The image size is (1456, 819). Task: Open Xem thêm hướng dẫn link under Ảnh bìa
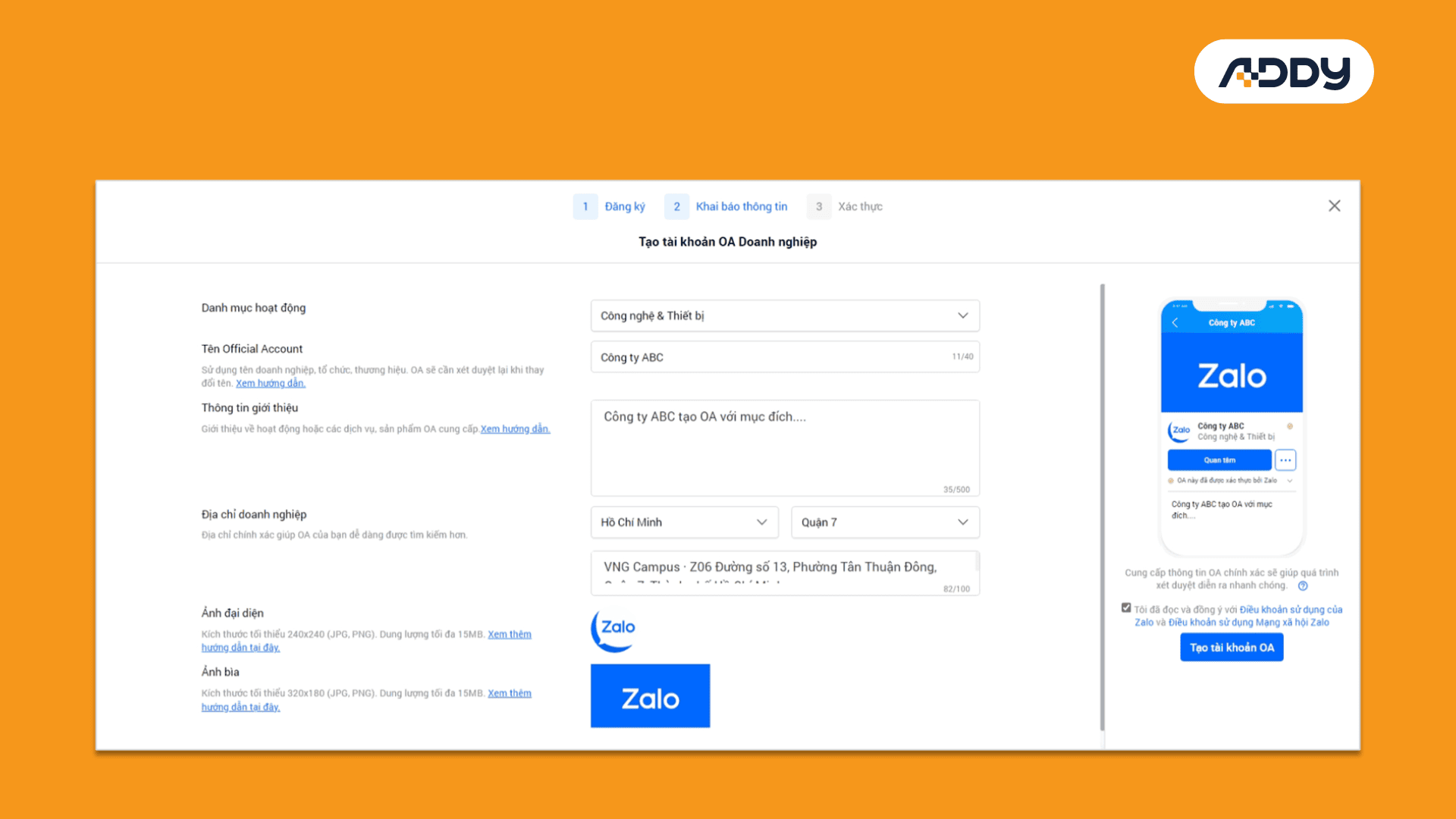pyautogui.click(x=510, y=693)
